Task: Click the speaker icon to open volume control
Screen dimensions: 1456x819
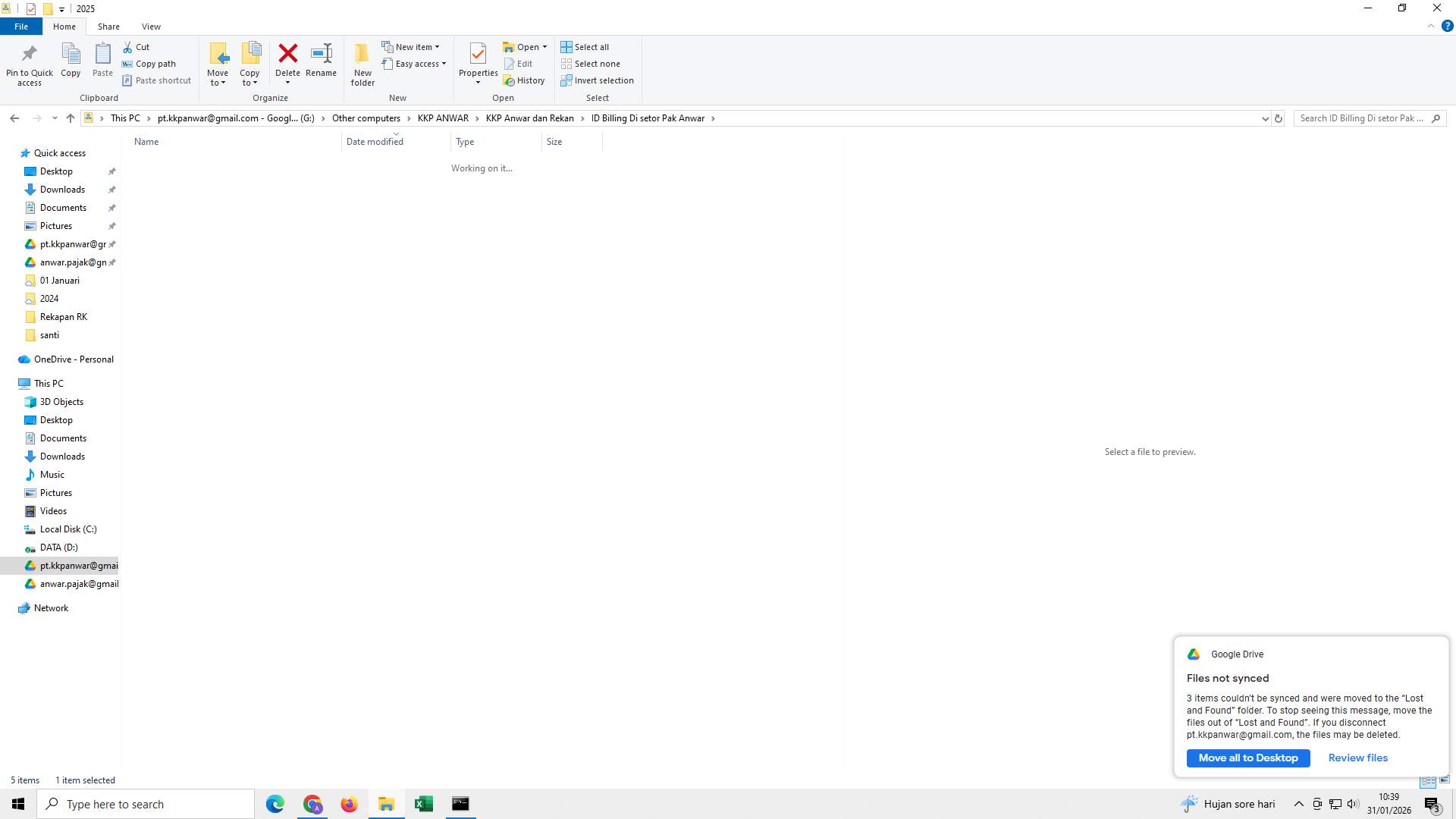Action: tap(1353, 804)
